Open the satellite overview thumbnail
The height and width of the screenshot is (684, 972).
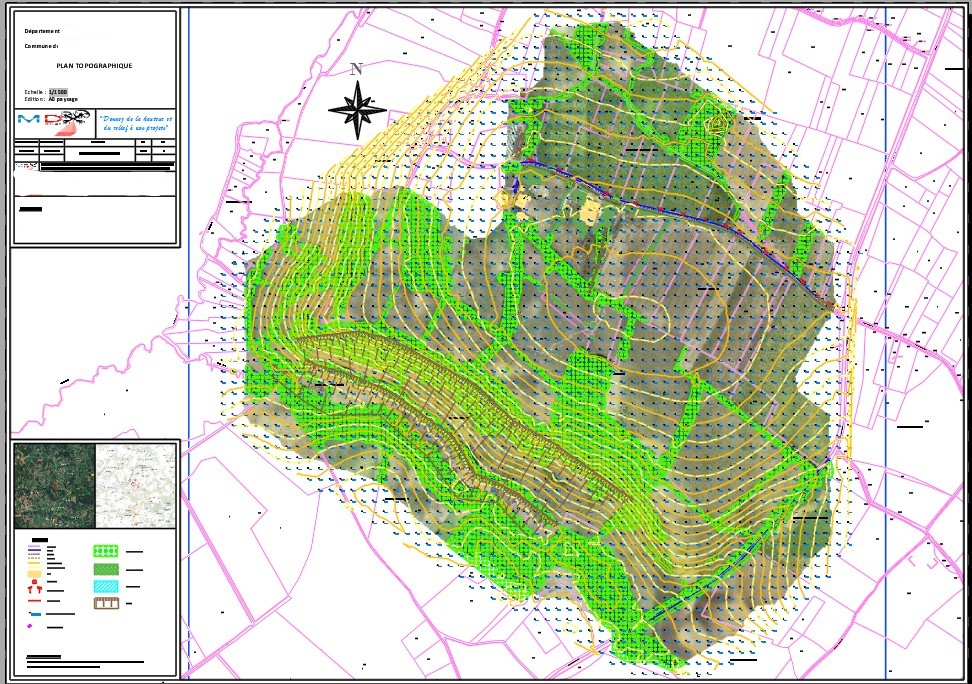point(54,486)
